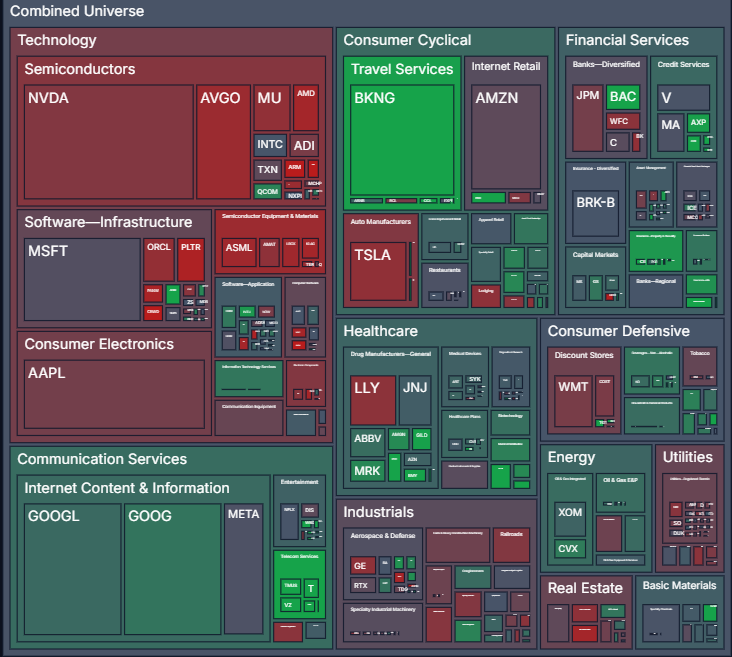Select the JNJ stock tile
Image resolution: width=732 pixels, height=657 pixels.
[415, 400]
